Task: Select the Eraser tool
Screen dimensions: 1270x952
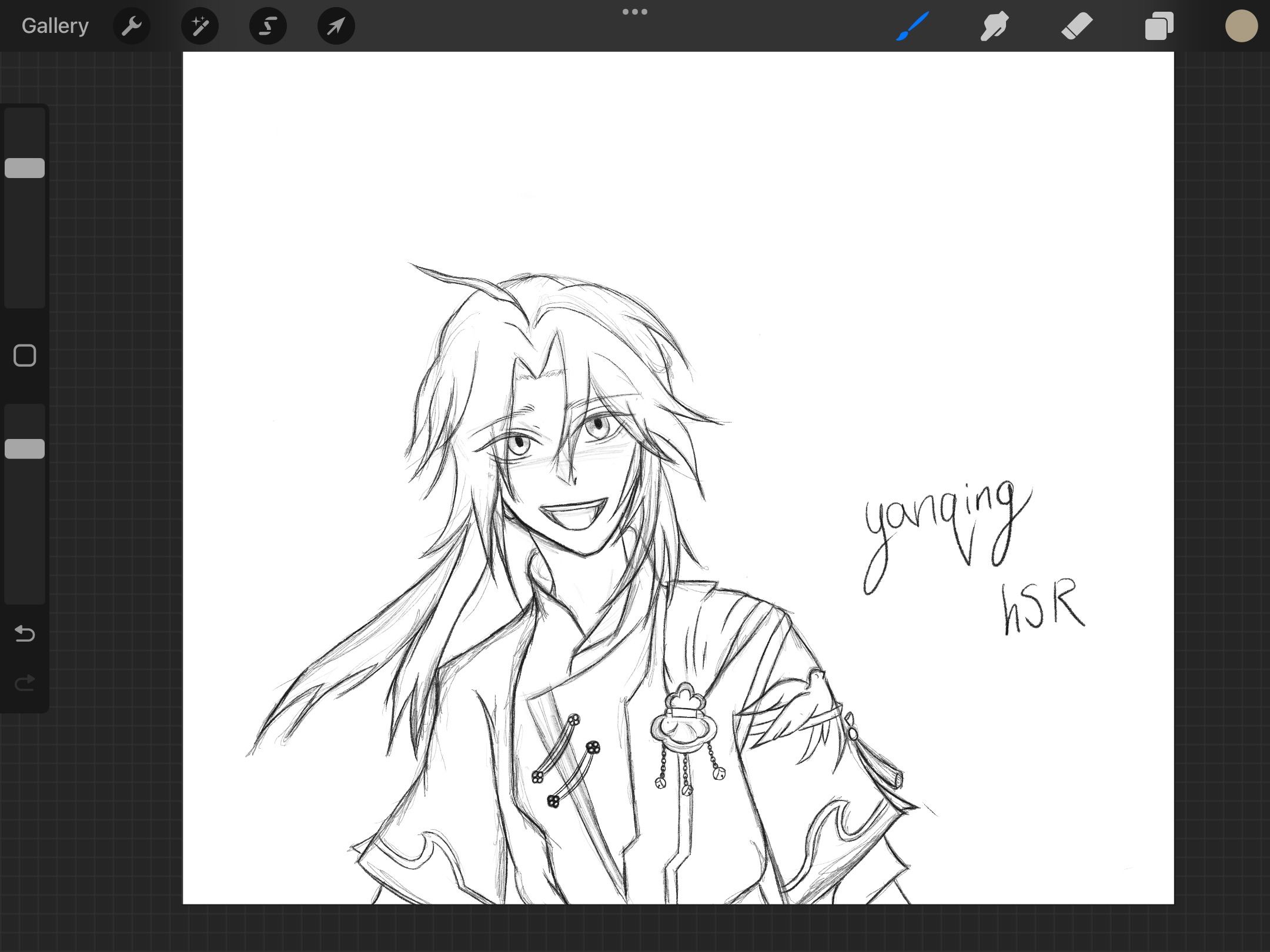Action: (x=1077, y=26)
